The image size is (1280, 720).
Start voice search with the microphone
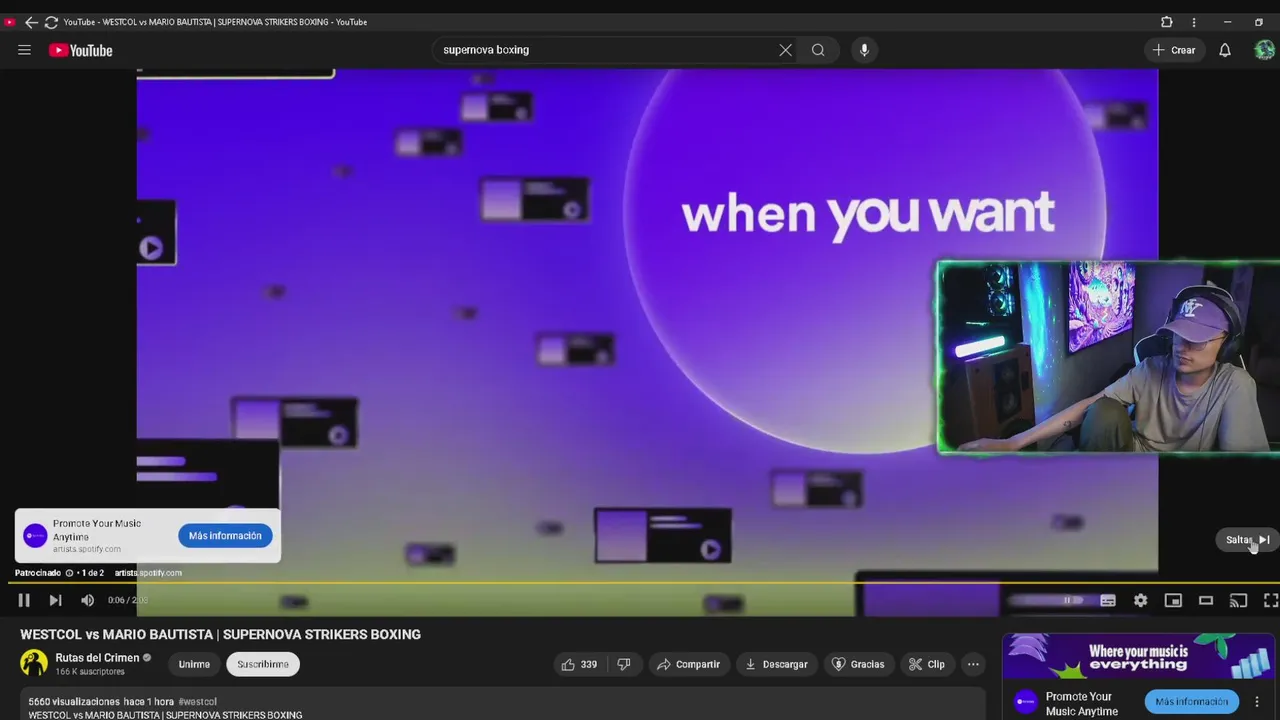point(864,50)
